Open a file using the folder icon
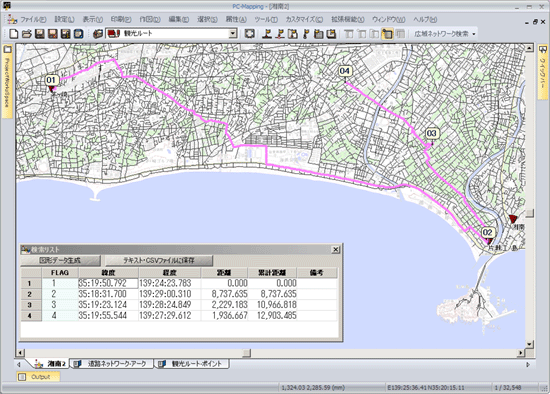 tap(27, 34)
